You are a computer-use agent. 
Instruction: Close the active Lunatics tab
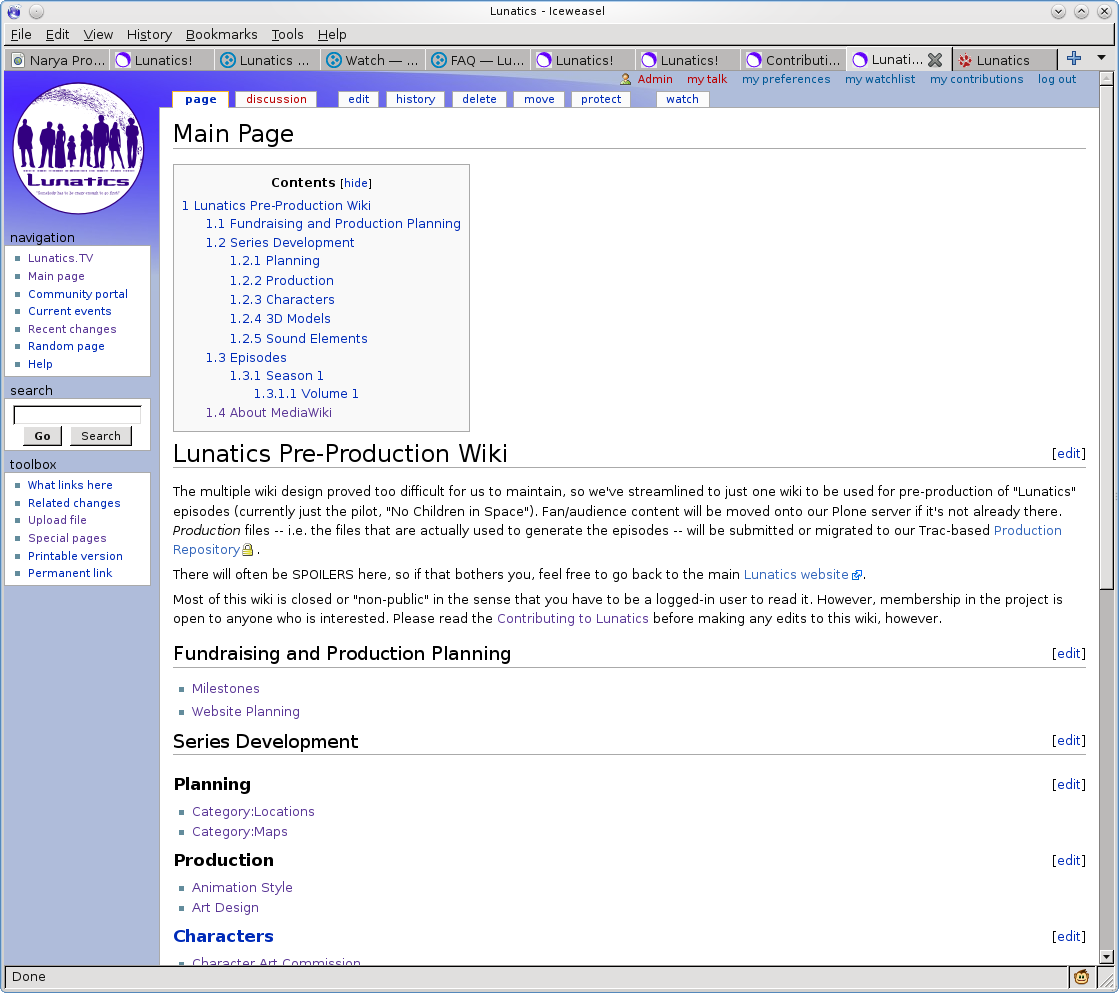tap(935, 60)
